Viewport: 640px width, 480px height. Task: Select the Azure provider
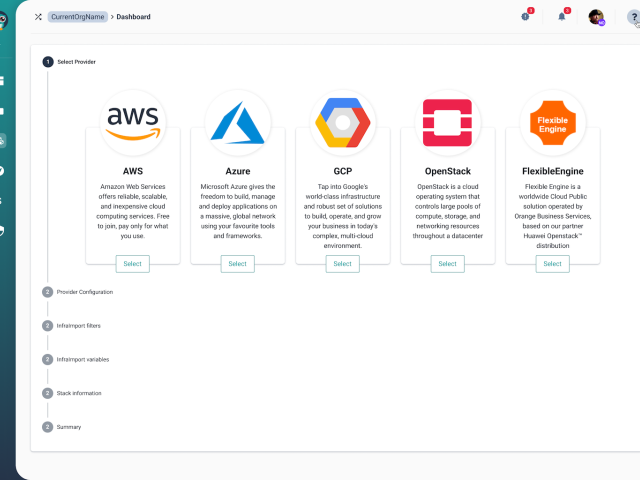click(x=238, y=264)
